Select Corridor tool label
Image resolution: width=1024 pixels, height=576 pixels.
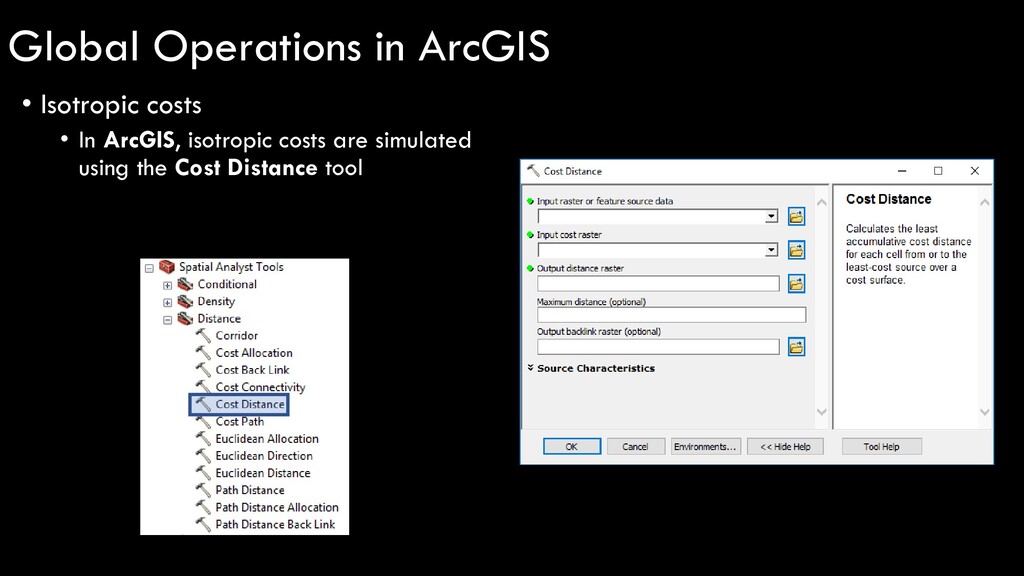pos(237,336)
